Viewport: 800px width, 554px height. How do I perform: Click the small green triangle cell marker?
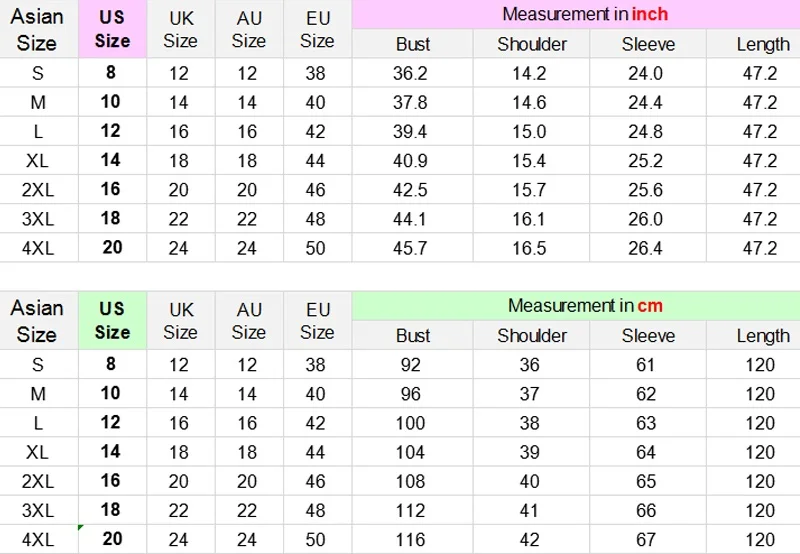81,527
